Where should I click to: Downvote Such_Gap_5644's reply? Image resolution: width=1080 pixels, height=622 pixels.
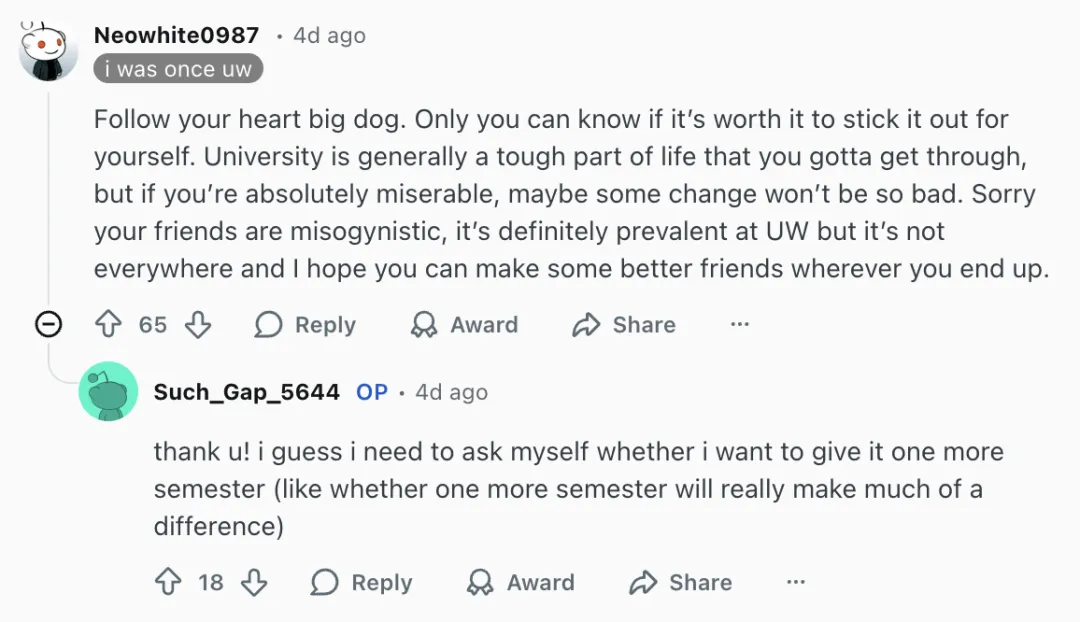(255, 583)
